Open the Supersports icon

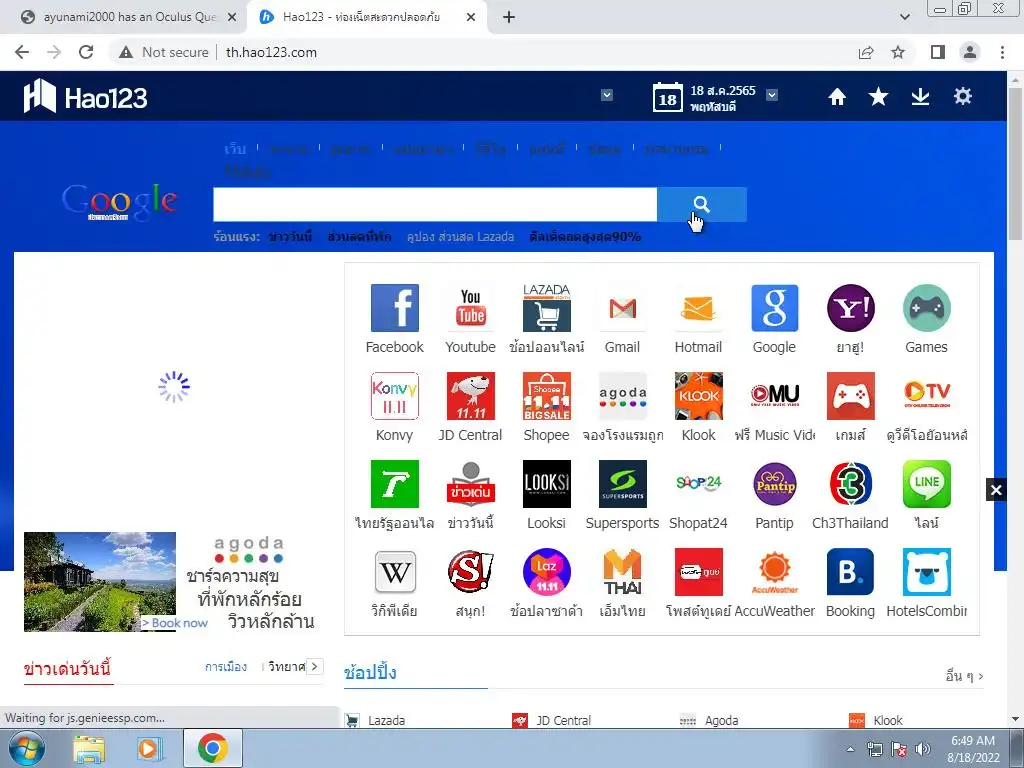pyautogui.click(x=622, y=484)
